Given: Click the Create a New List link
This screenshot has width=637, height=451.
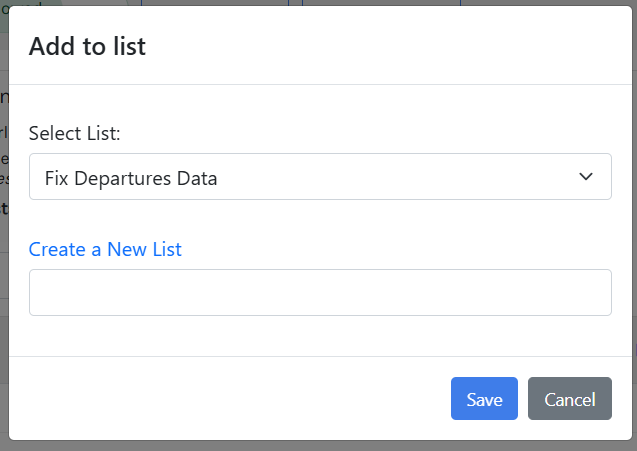Looking at the screenshot, I should (x=105, y=249).
